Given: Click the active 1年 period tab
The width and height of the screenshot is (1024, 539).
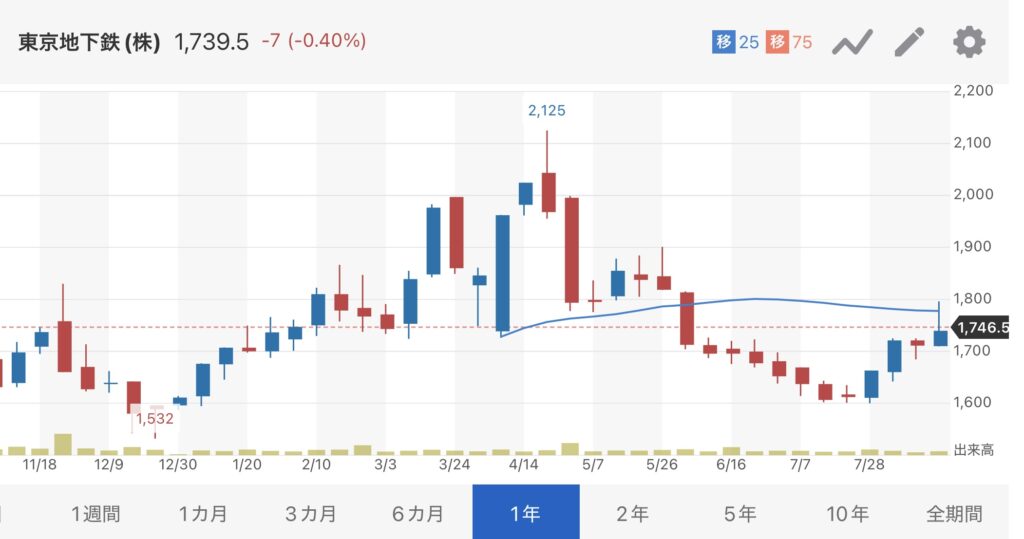Looking at the screenshot, I should [526, 514].
